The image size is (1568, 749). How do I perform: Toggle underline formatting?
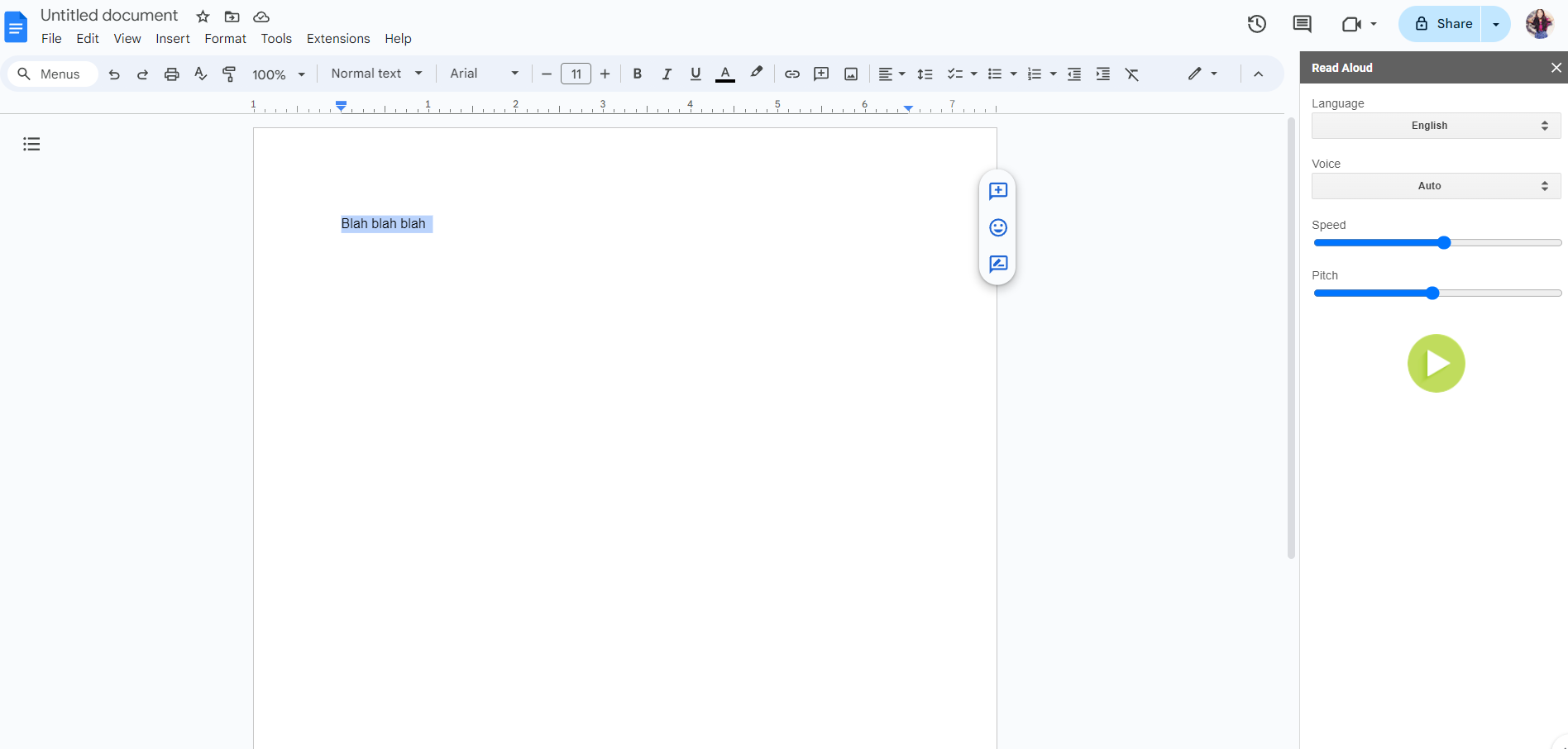point(696,74)
